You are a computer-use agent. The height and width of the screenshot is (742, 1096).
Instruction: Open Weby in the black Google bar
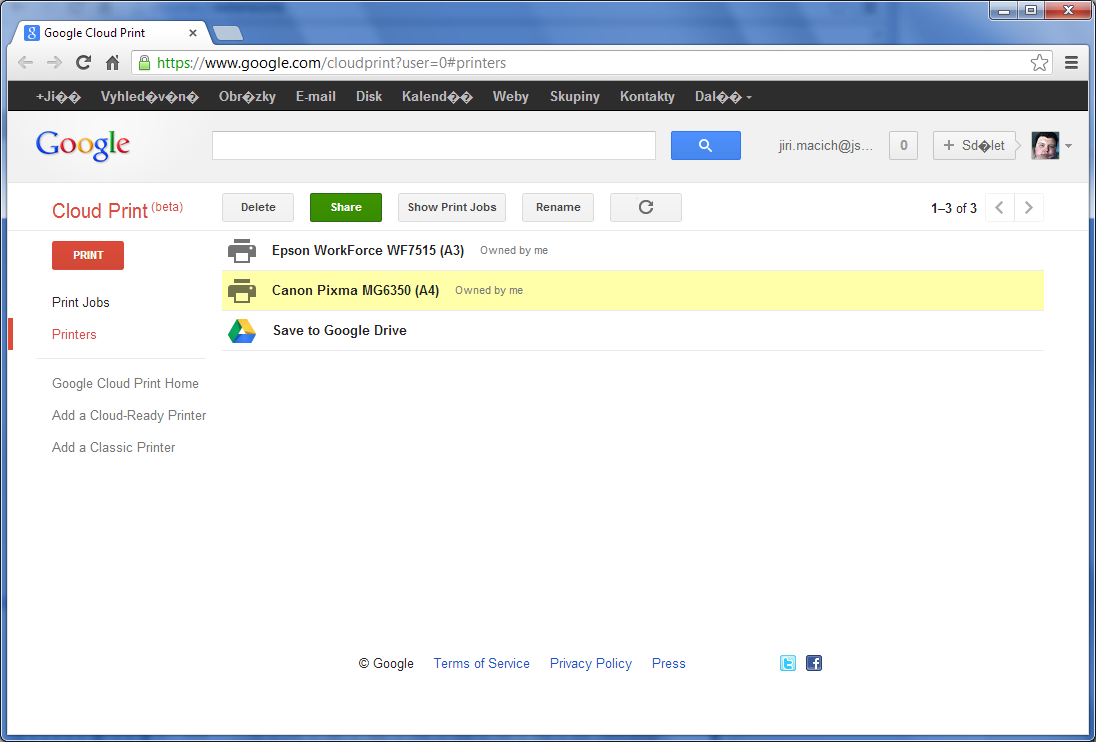[511, 97]
